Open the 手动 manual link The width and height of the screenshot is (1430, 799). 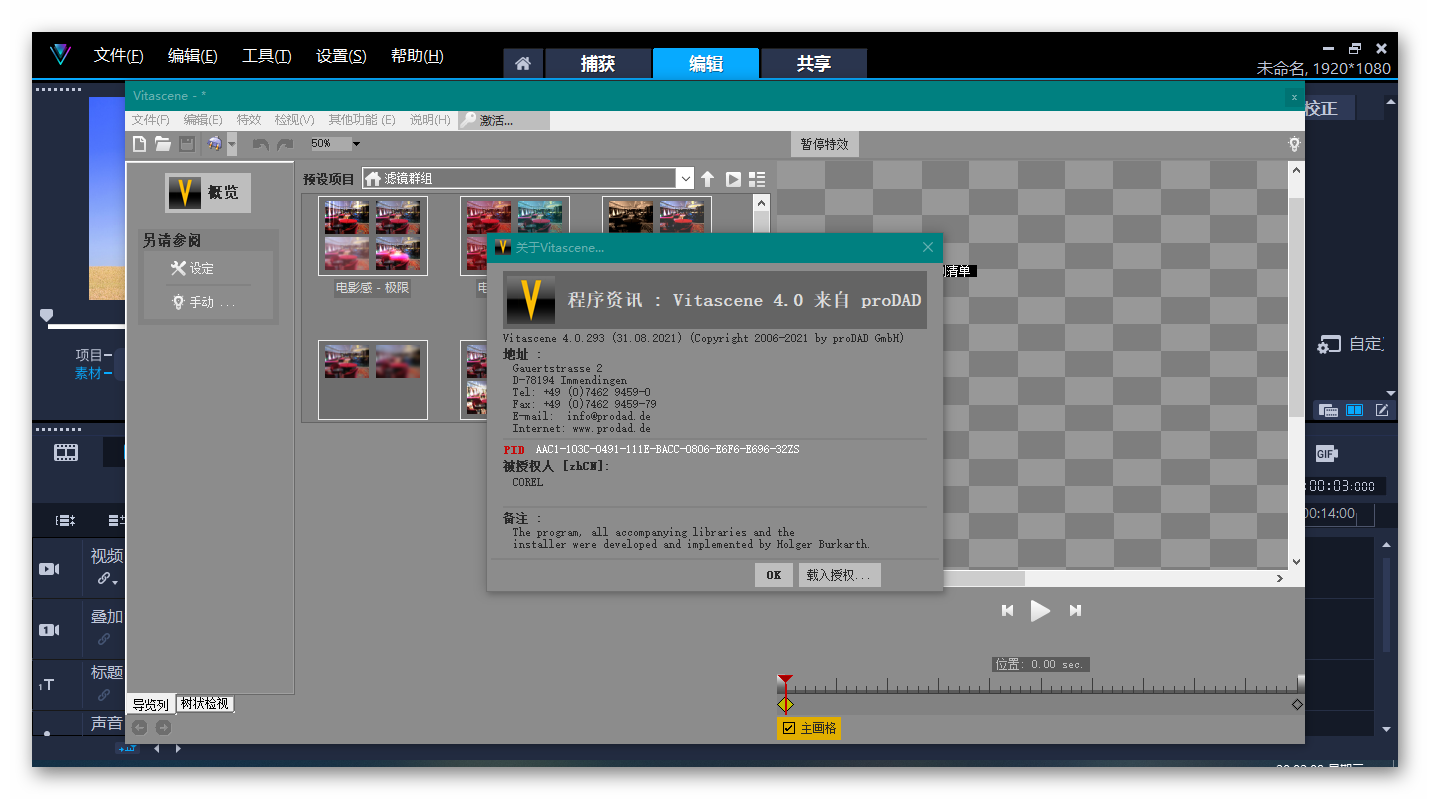point(204,302)
